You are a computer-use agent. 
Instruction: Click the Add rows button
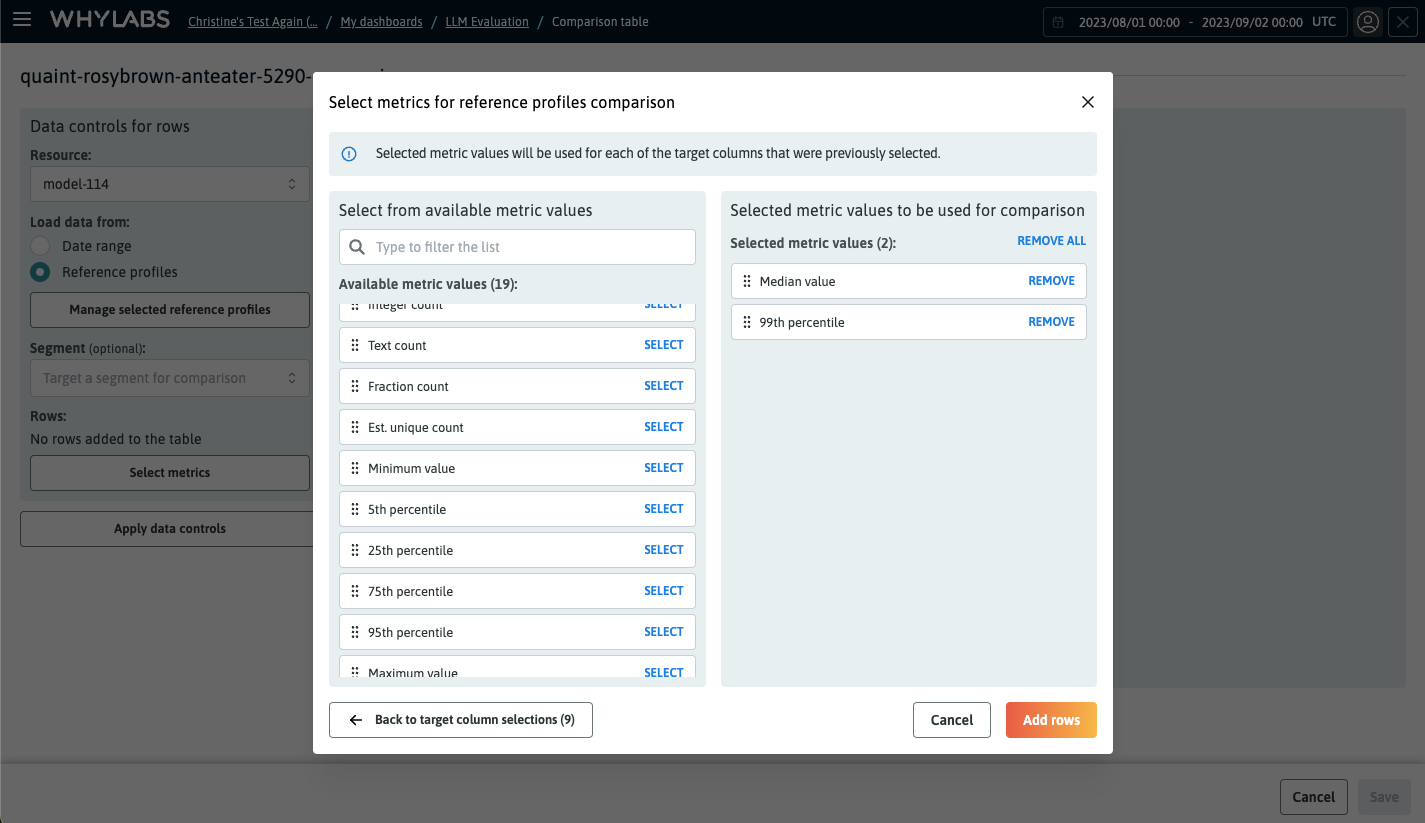click(x=1051, y=719)
